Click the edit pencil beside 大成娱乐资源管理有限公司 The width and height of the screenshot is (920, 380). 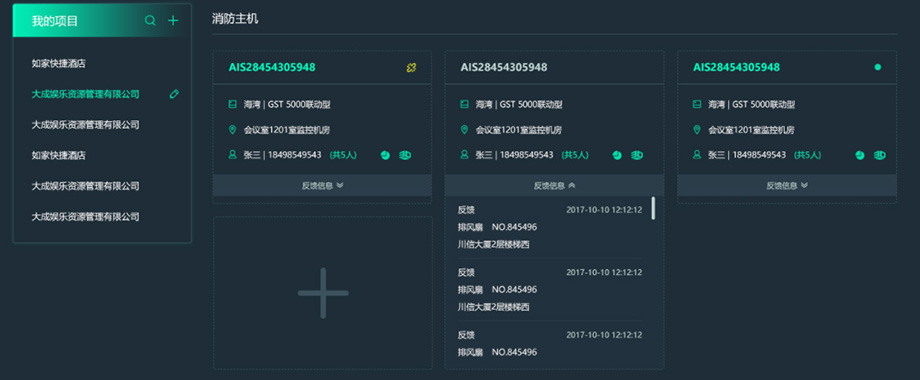(x=174, y=94)
